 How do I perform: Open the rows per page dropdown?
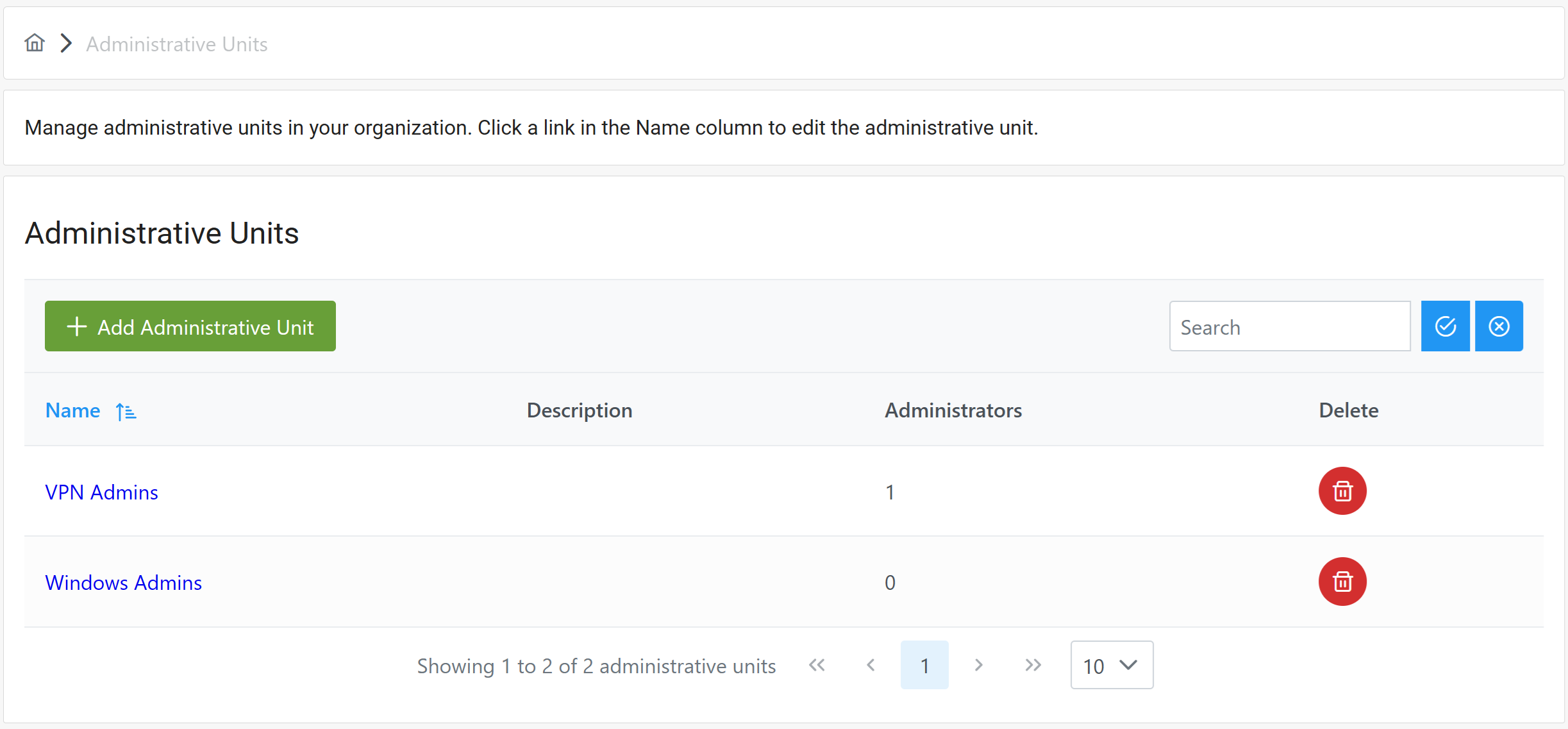point(1112,666)
